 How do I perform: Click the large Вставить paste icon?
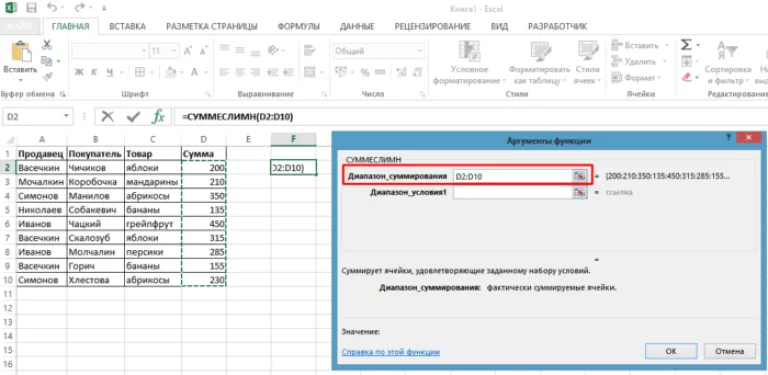(20, 51)
